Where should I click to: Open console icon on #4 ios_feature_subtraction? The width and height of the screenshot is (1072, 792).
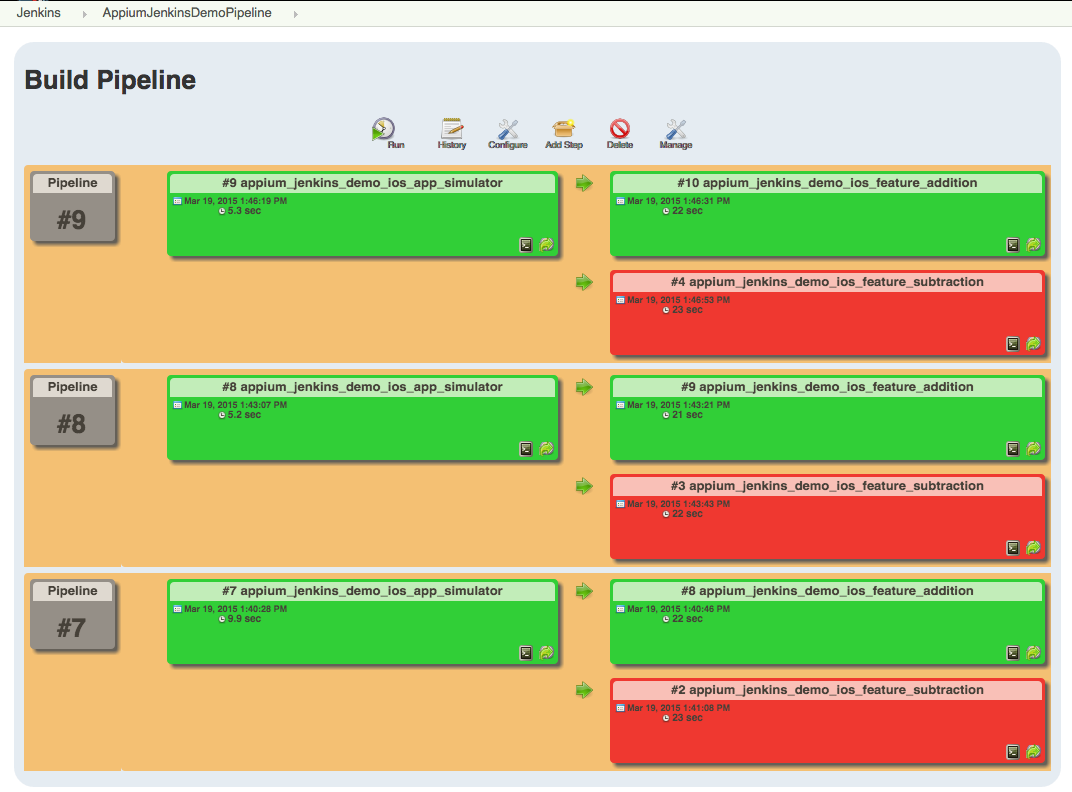1013,344
